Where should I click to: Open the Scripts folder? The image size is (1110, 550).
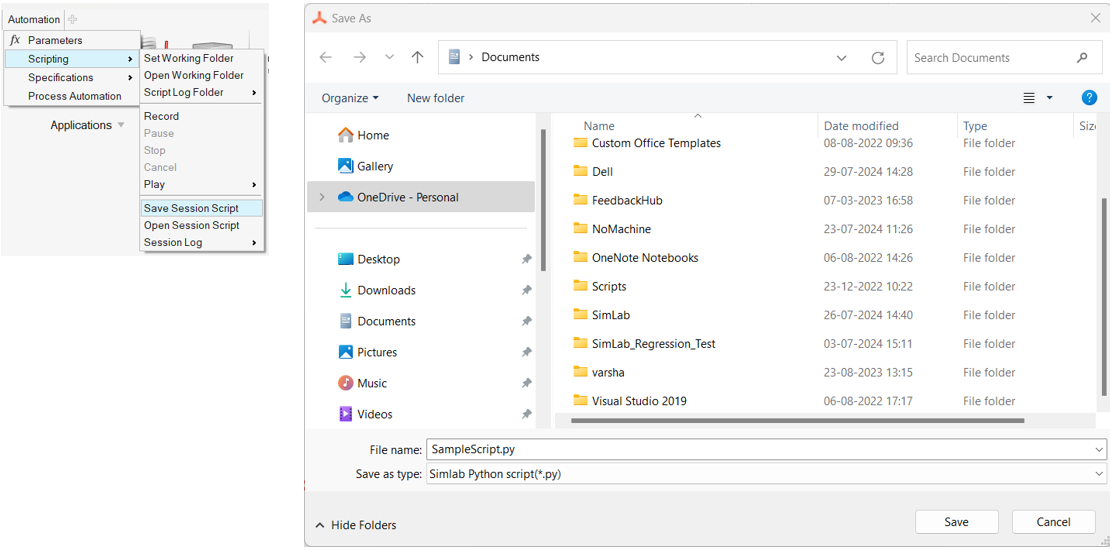(609, 286)
